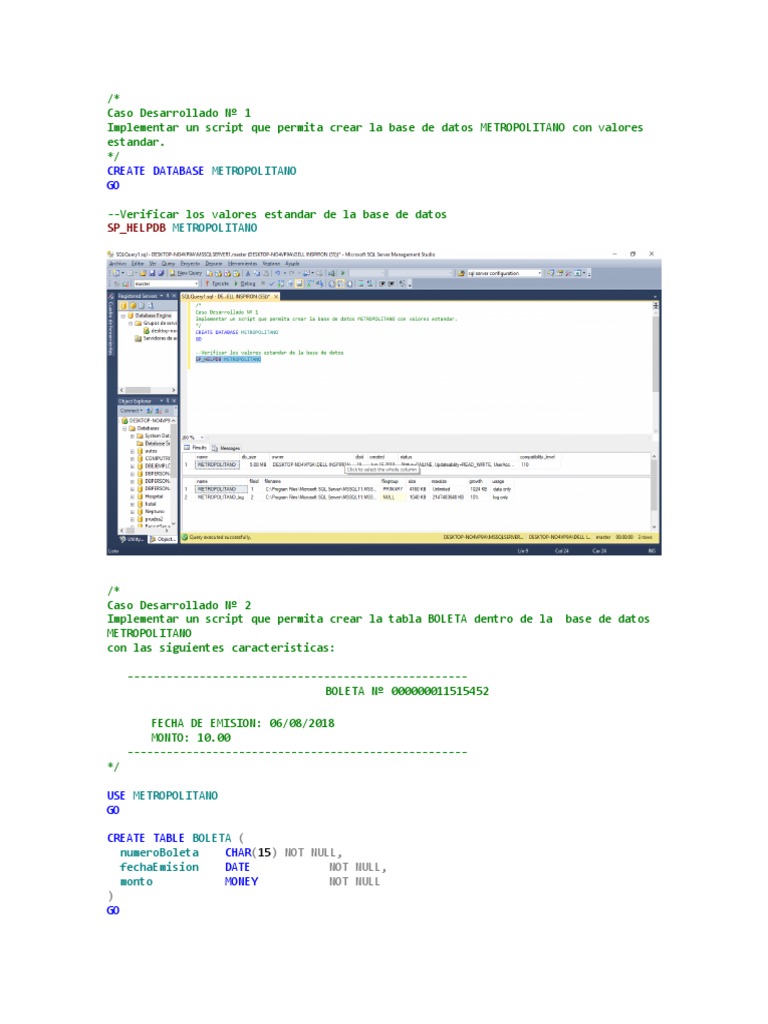The image size is (768, 1024).
Task: Close the Registered Servers pane
Action: click(174, 296)
